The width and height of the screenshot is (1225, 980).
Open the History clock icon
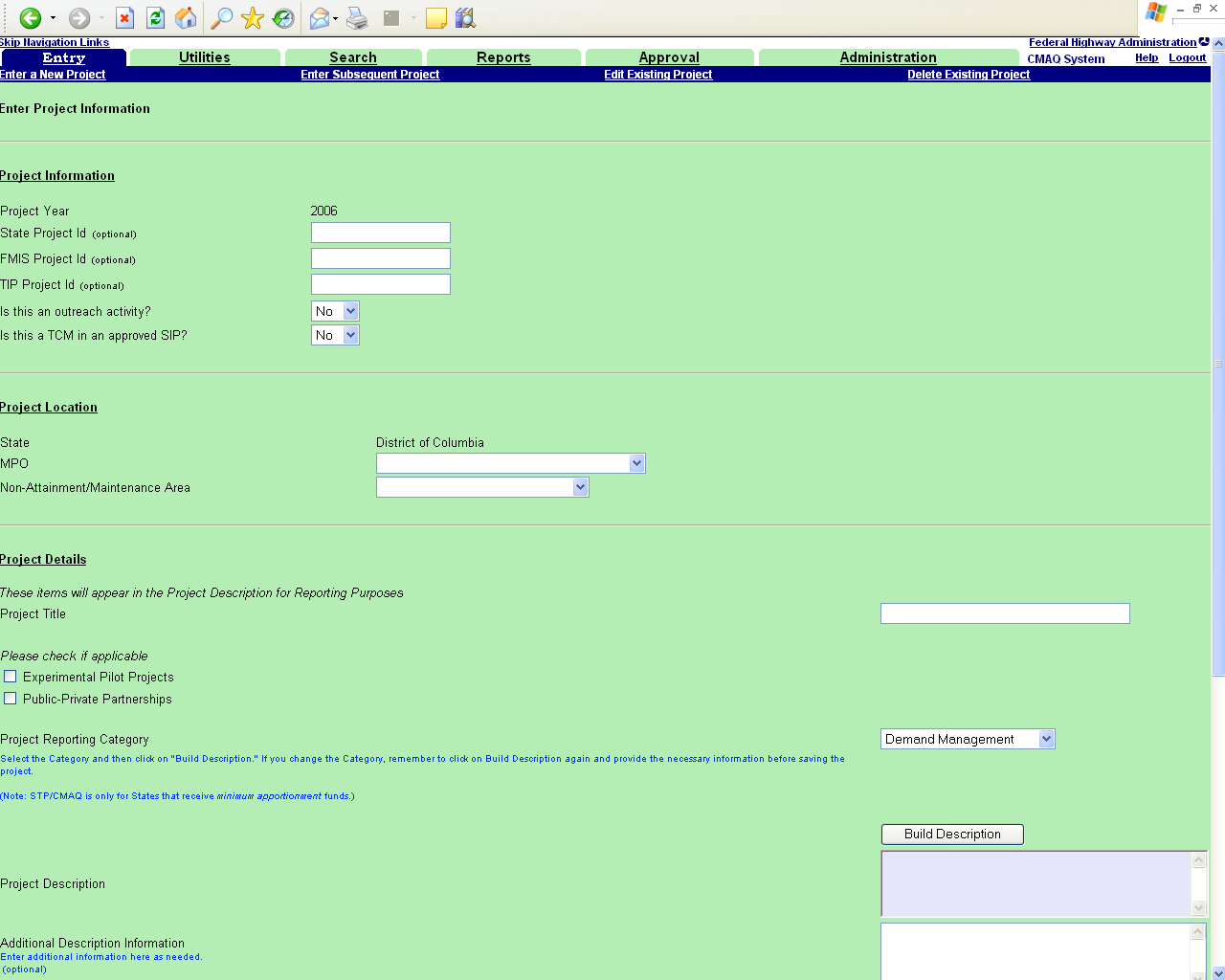[x=283, y=18]
